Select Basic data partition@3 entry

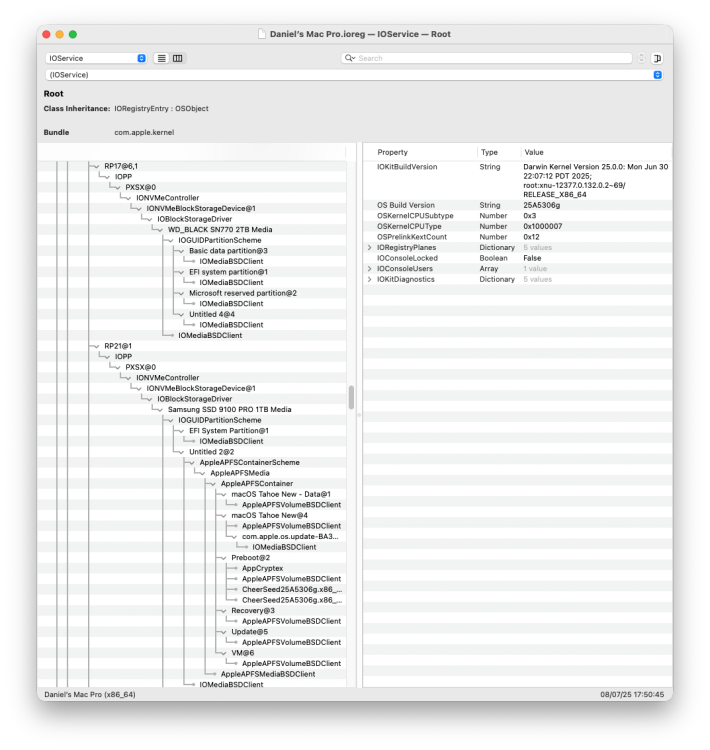(x=228, y=251)
